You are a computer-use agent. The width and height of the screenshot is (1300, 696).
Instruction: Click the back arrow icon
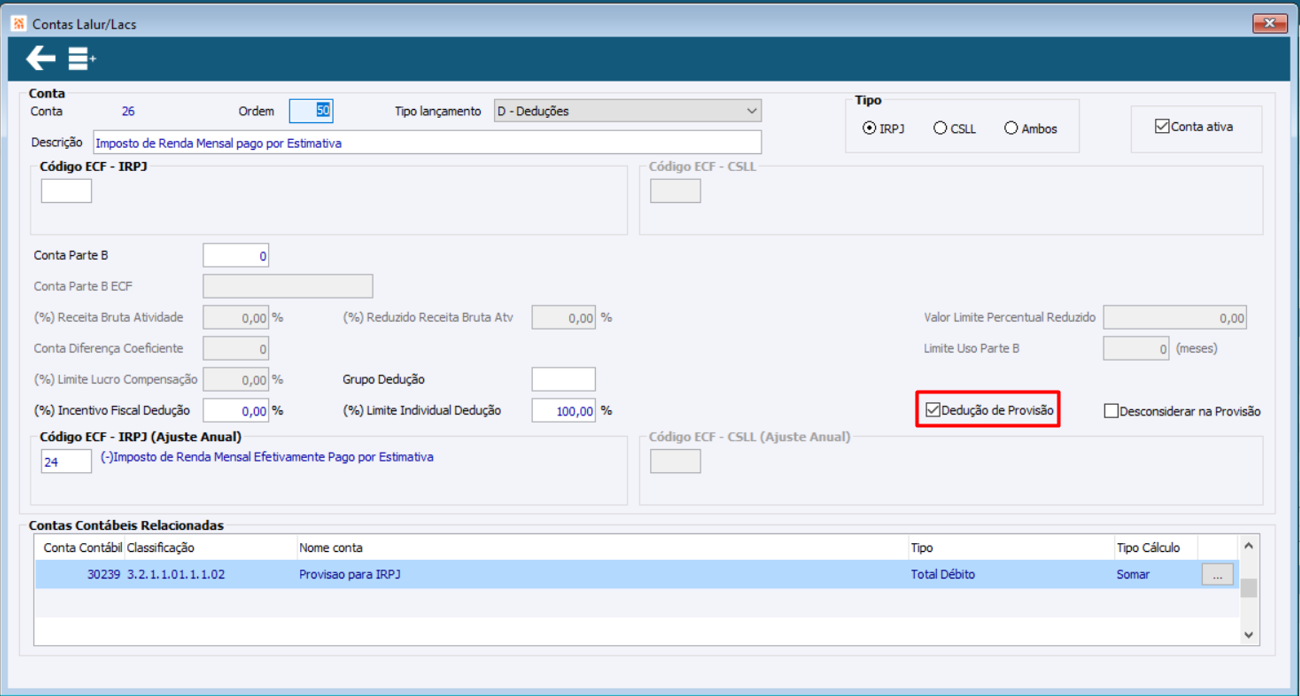41,59
